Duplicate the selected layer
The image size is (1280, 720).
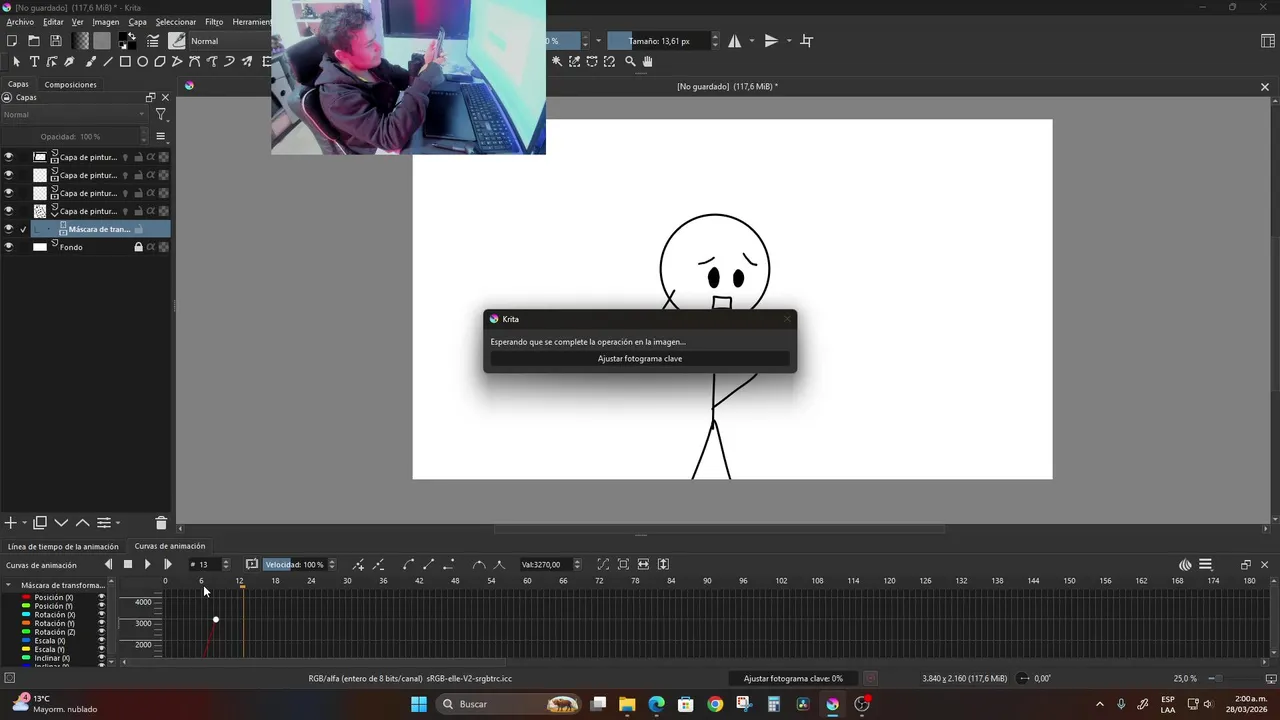coord(40,522)
